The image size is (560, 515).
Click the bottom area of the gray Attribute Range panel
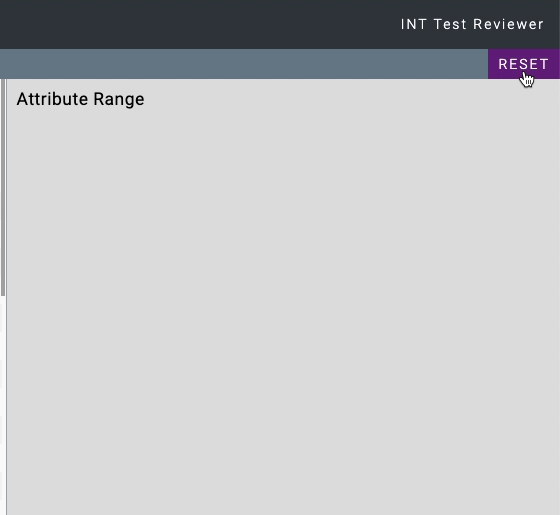282,482
